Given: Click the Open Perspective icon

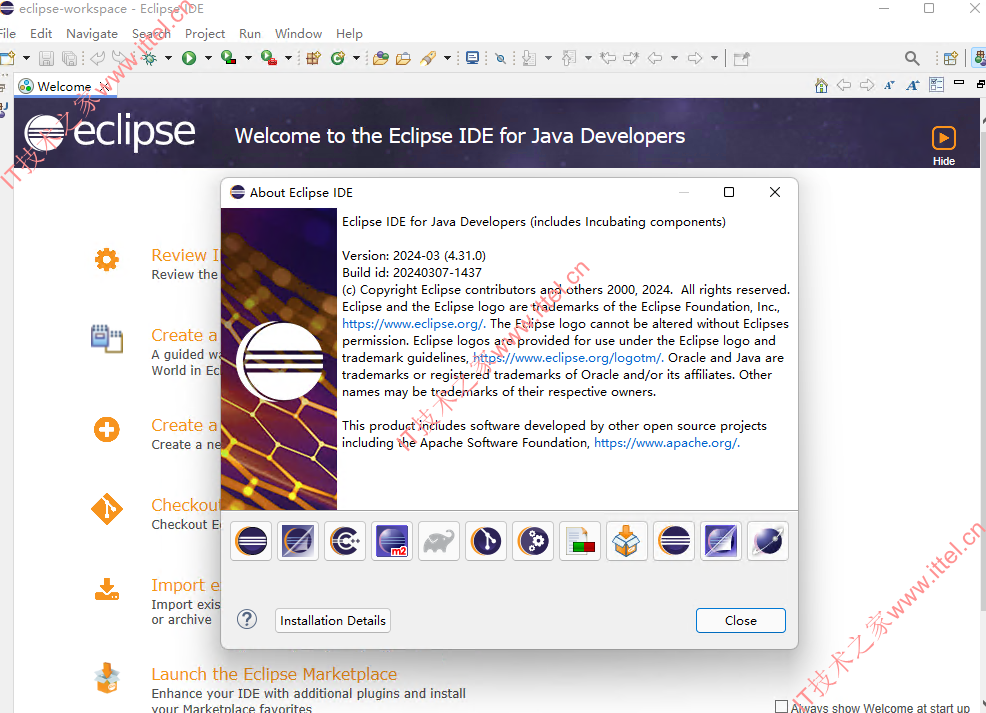Looking at the screenshot, I should pos(950,58).
